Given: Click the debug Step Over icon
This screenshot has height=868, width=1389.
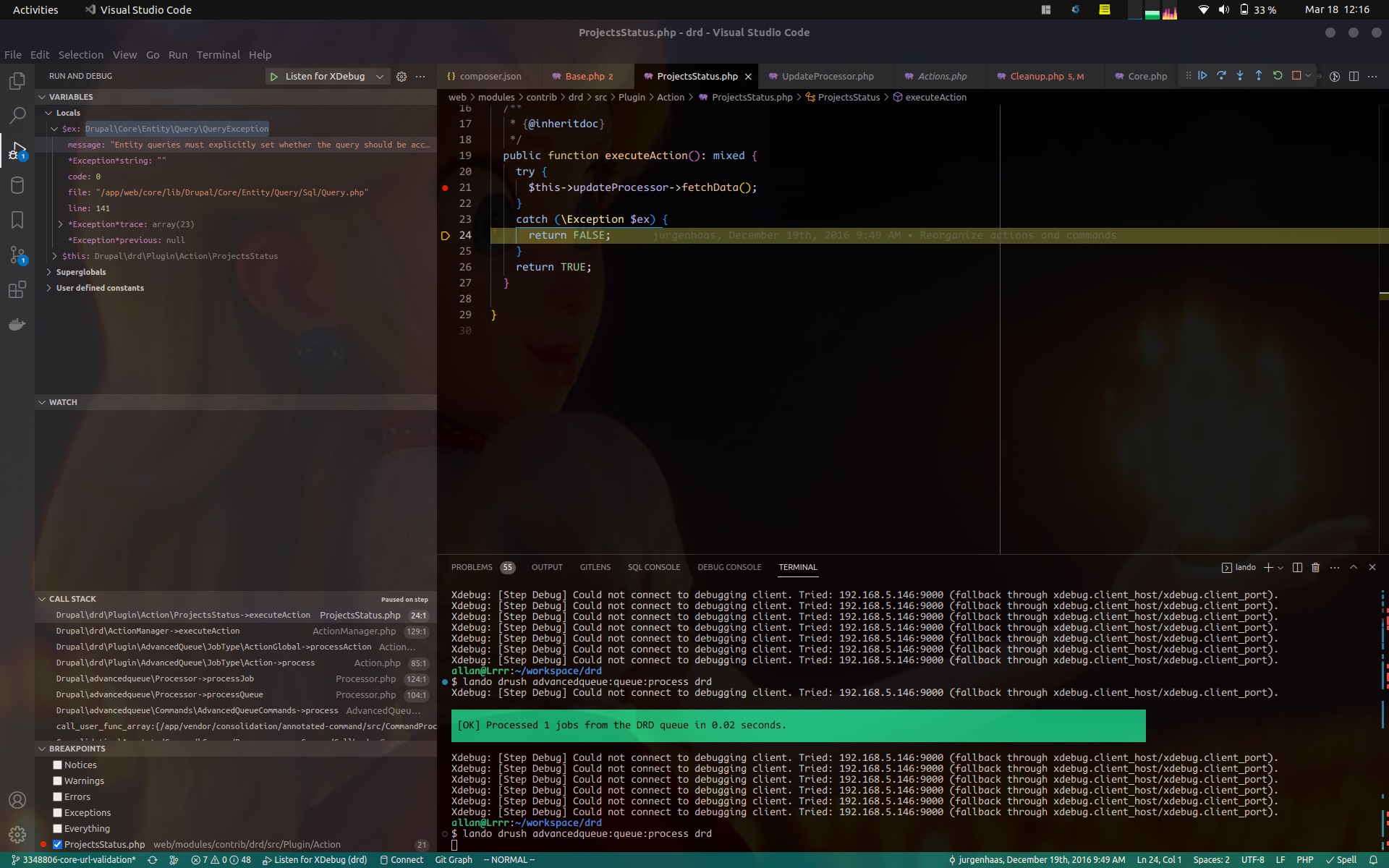Looking at the screenshot, I should point(1221,76).
